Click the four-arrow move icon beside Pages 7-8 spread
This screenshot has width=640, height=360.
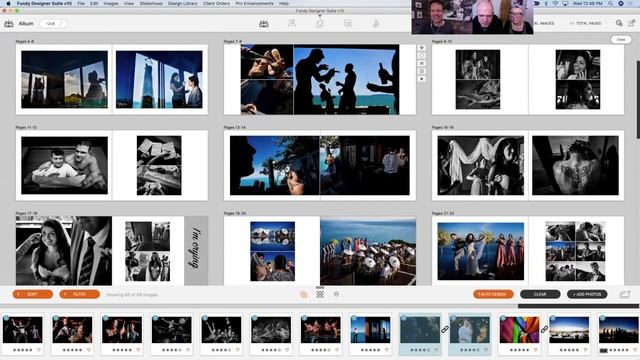pos(422,48)
